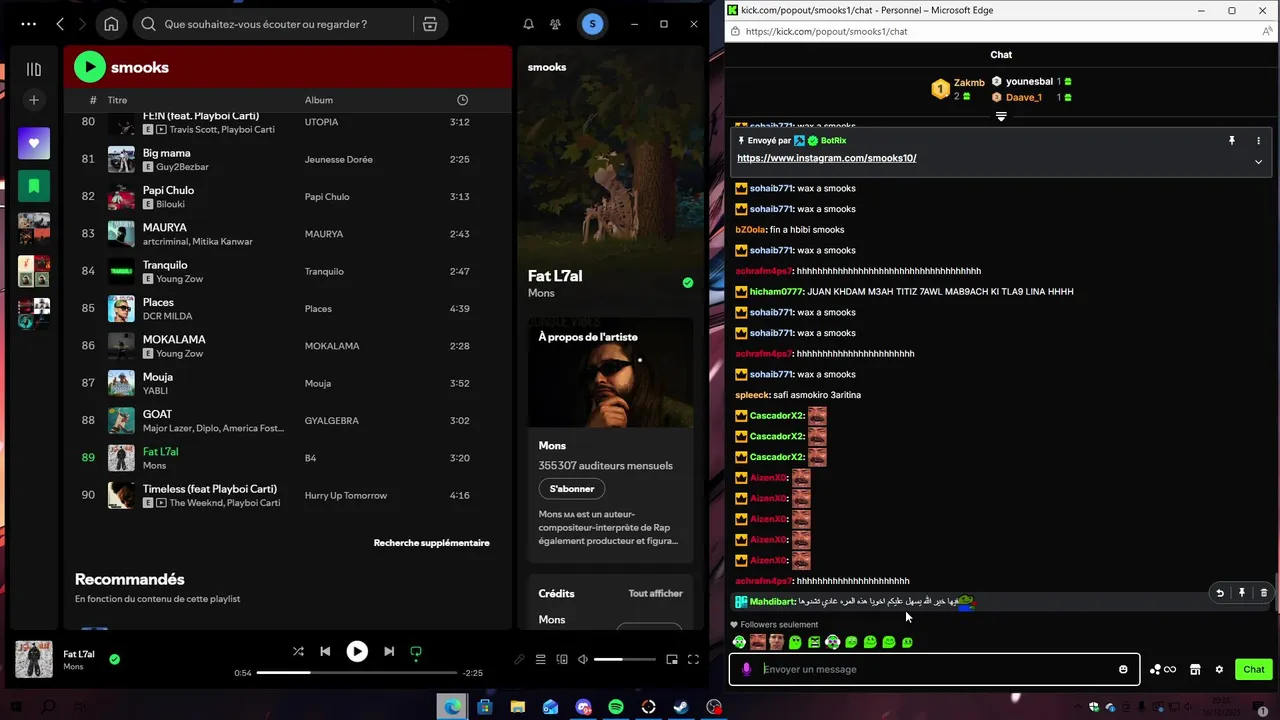Open Liked Songs heart tile in sidebar
Screen dimensions: 1280x720
[34, 143]
